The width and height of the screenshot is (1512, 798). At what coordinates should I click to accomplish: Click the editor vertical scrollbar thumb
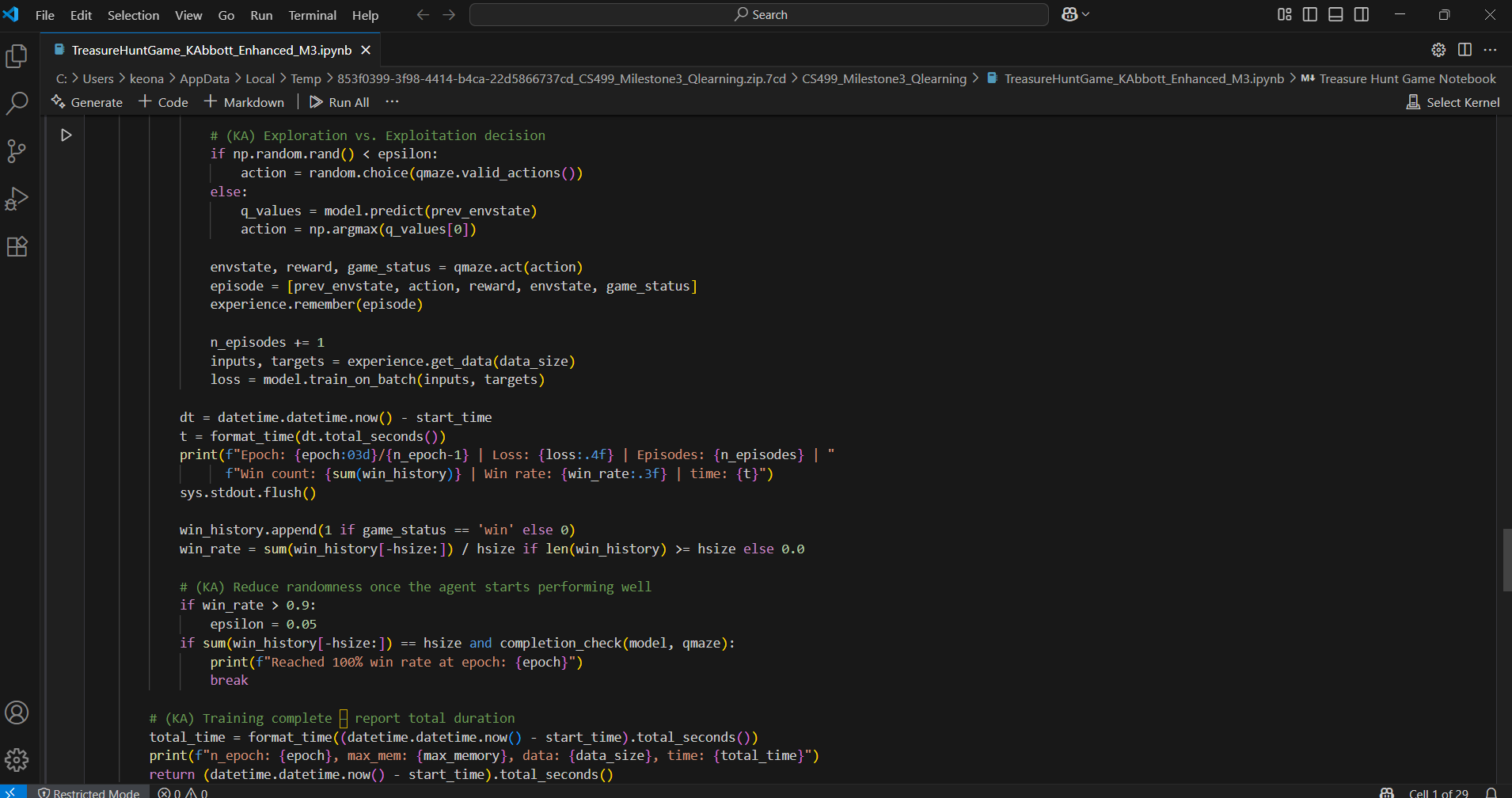1506,560
